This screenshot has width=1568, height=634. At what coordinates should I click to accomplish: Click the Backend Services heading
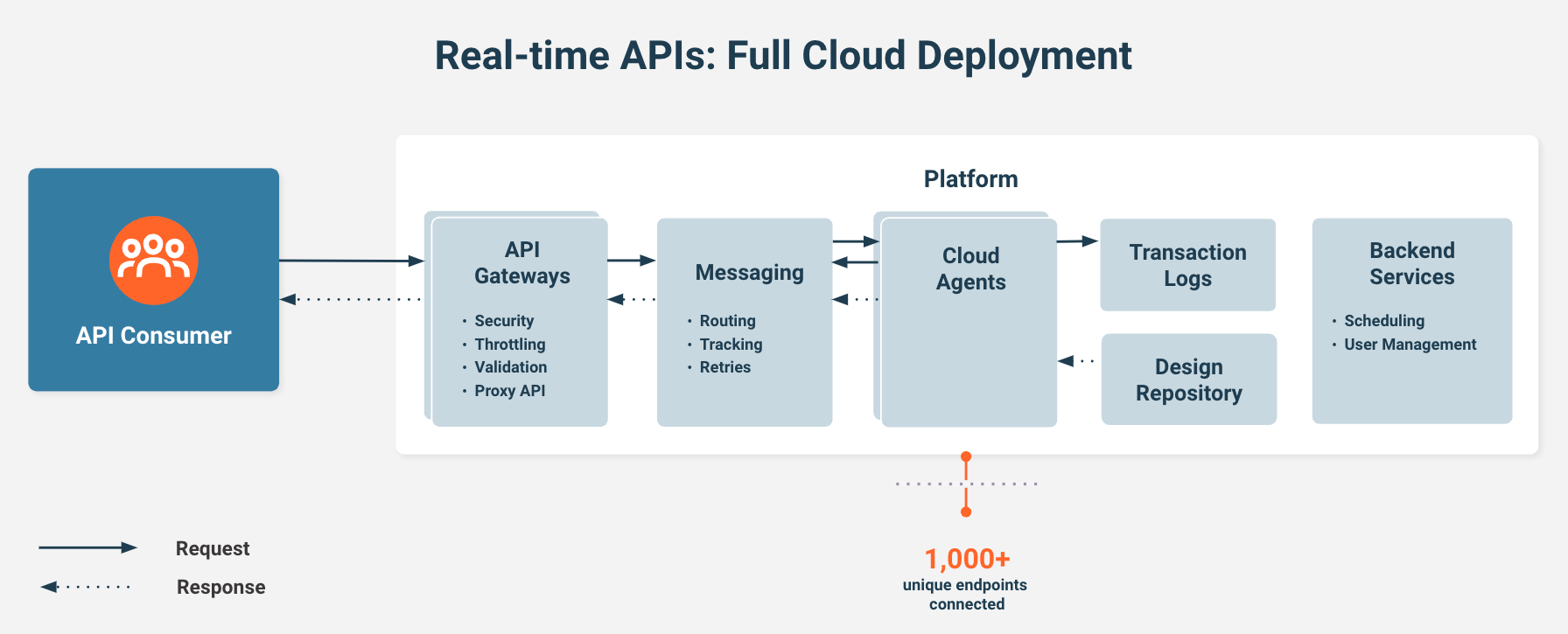(1411, 263)
